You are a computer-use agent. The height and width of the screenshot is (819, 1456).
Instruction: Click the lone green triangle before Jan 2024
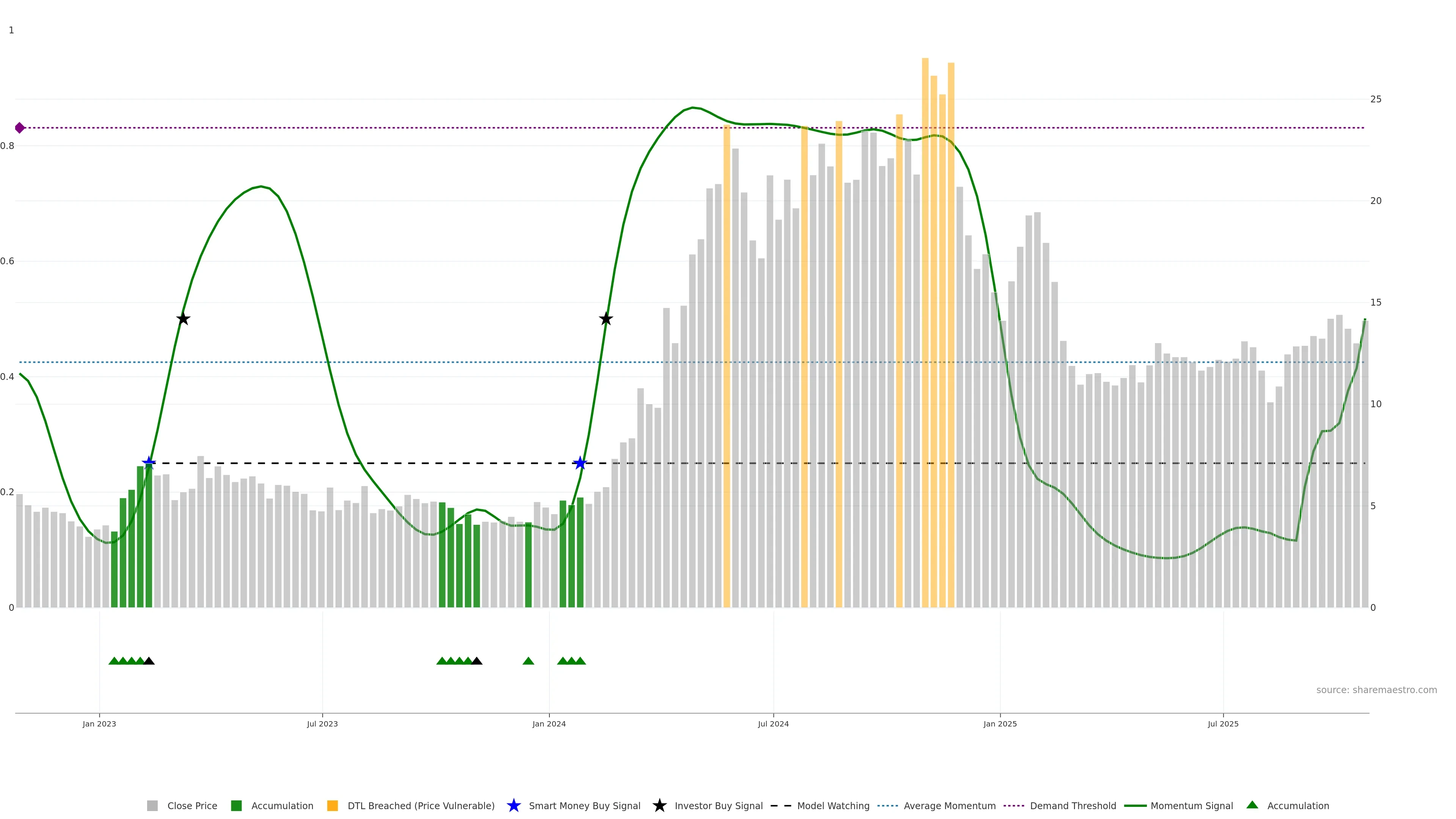pyautogui.click(x=529, y=661)
